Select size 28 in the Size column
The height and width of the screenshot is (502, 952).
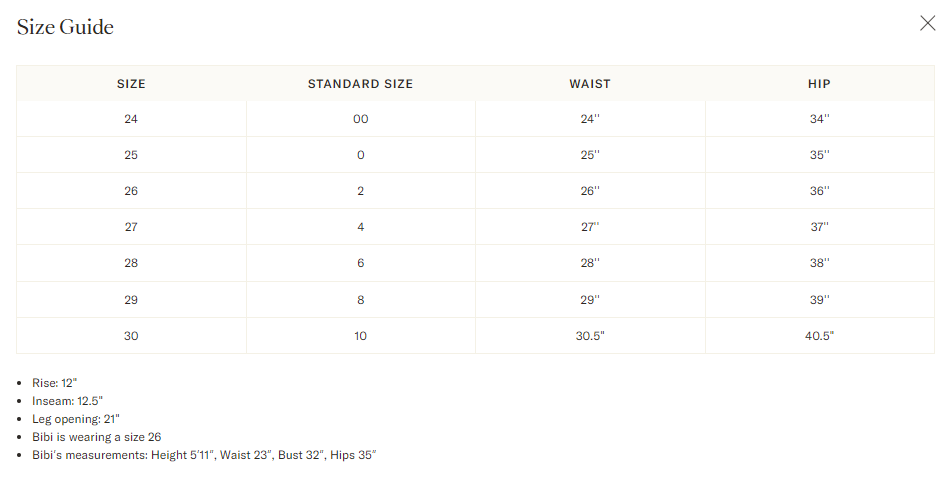point(131,263)
